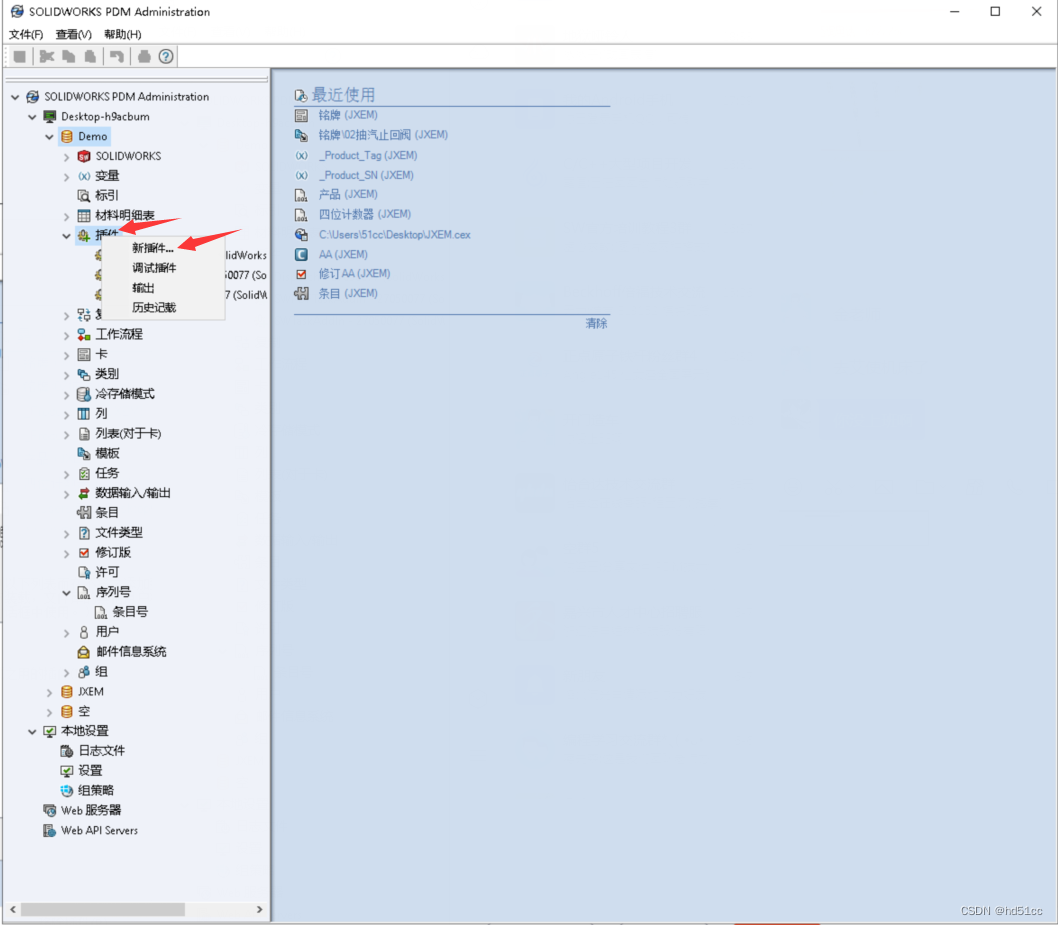Click the 日志文件 log file icon
This screenshot has width=1058, height=925.
point(67,751)
